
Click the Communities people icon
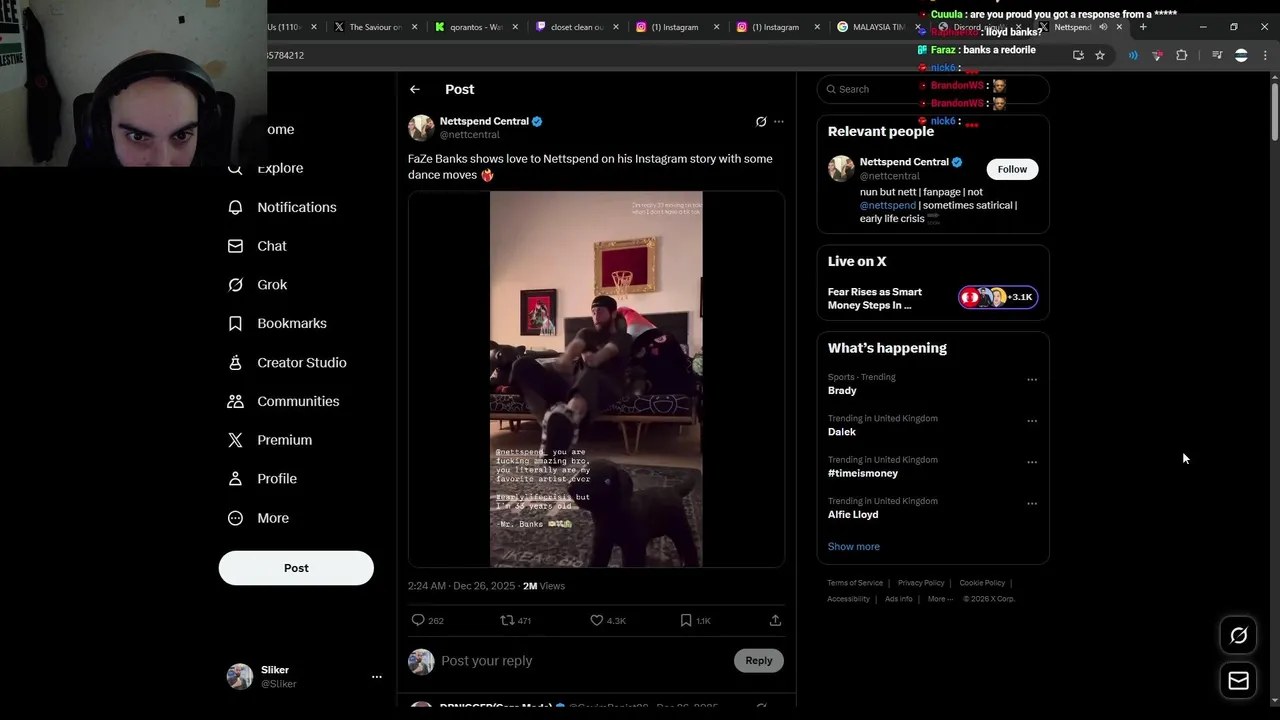point(235,401)
